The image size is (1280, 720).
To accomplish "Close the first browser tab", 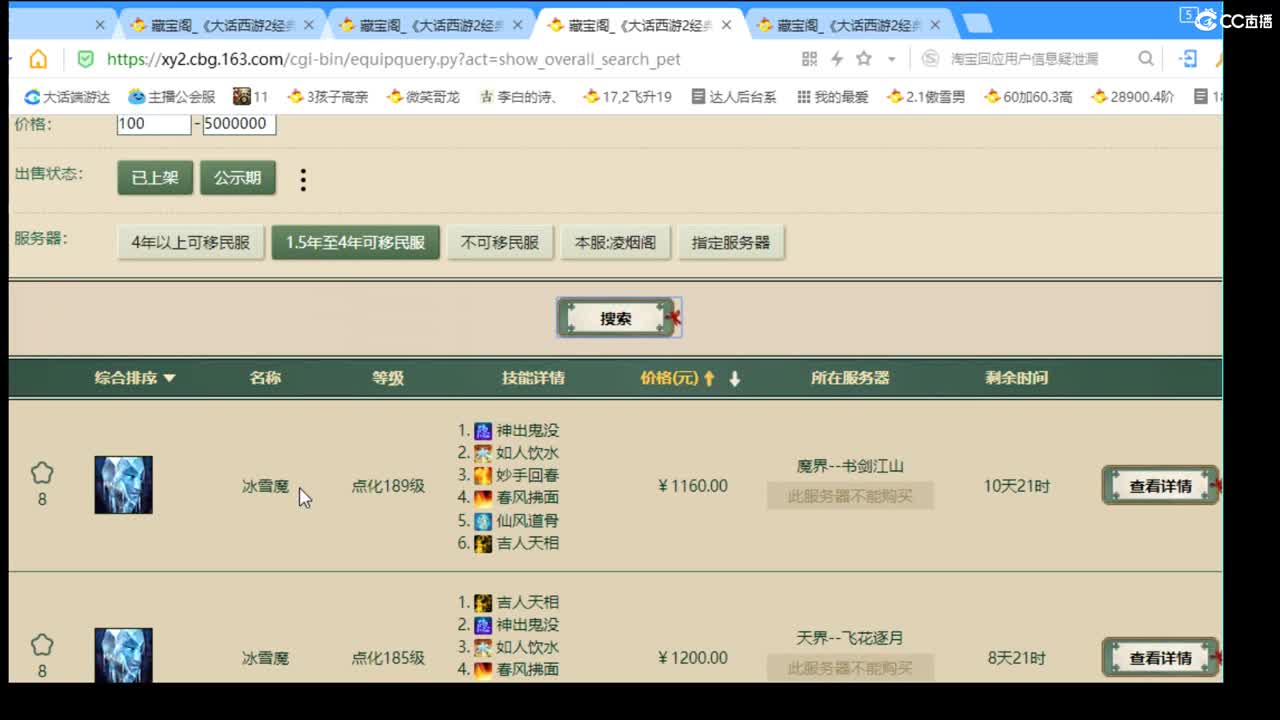I will pyautogui.click(x=99, y=25).
